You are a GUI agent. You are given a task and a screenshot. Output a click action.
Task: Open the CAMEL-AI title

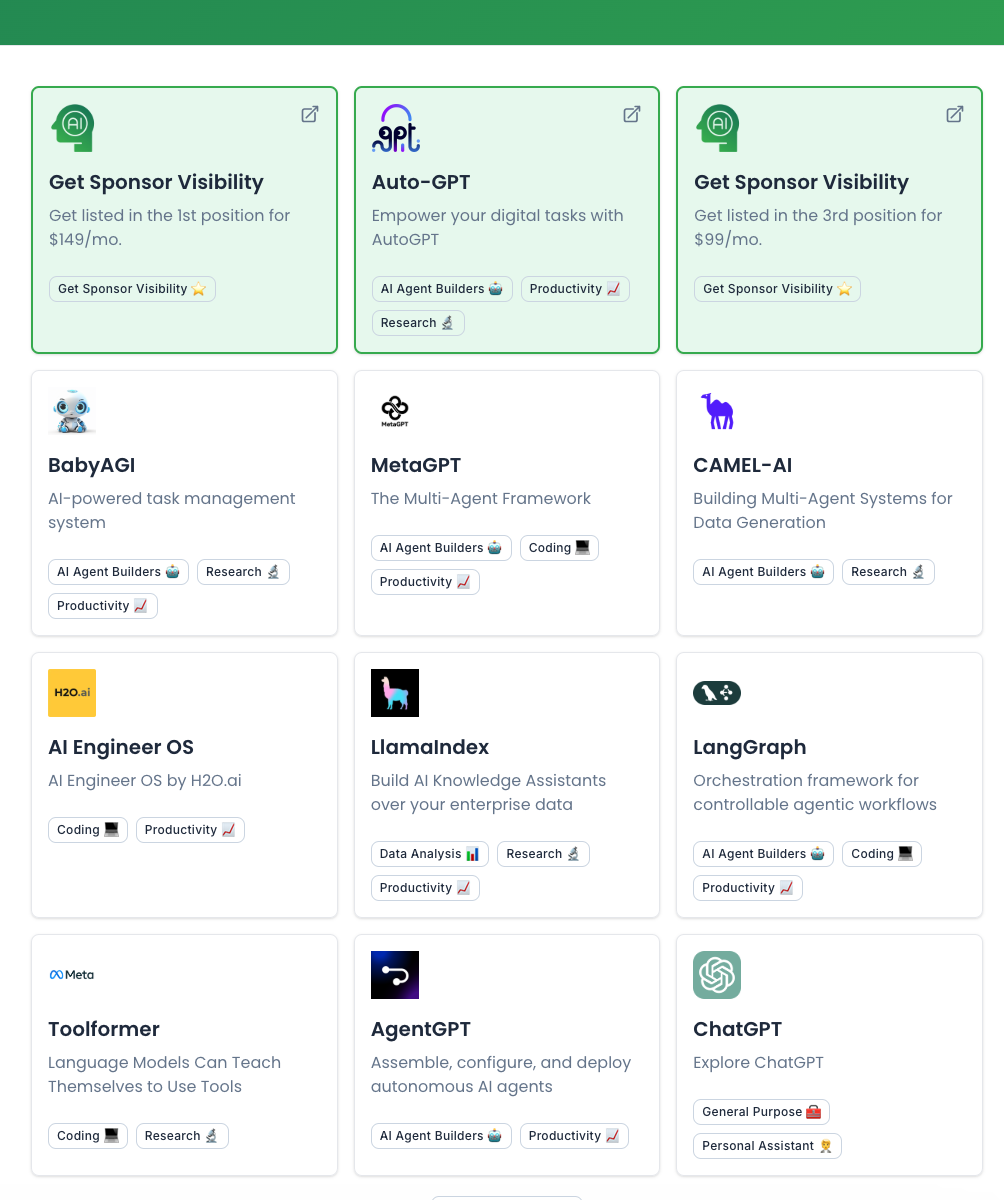743,465
